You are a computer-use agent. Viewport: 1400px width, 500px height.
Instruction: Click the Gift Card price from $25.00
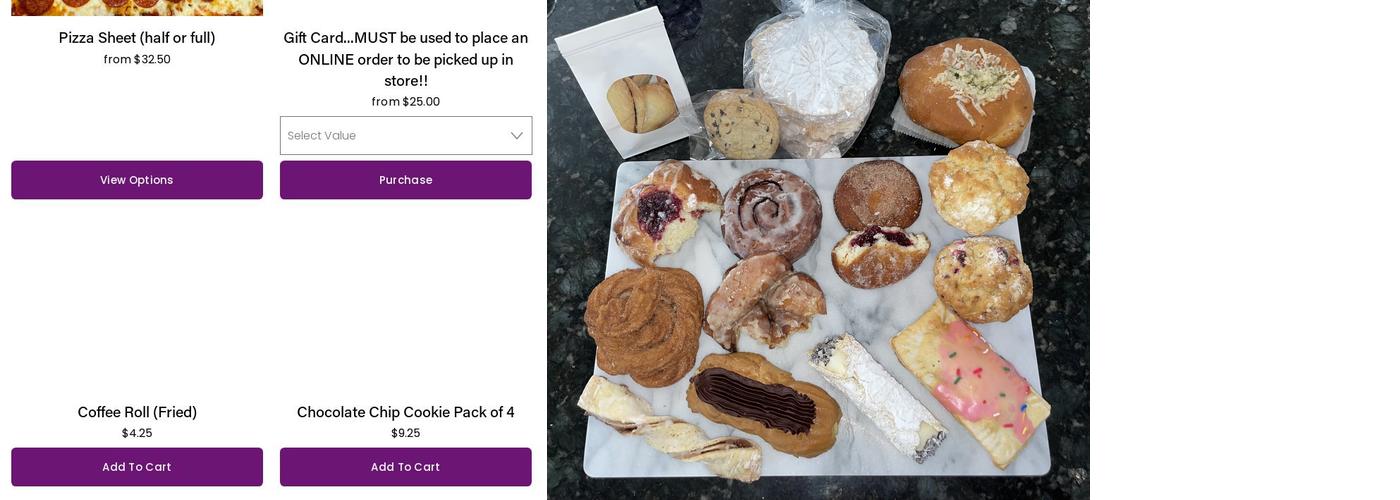406,102
